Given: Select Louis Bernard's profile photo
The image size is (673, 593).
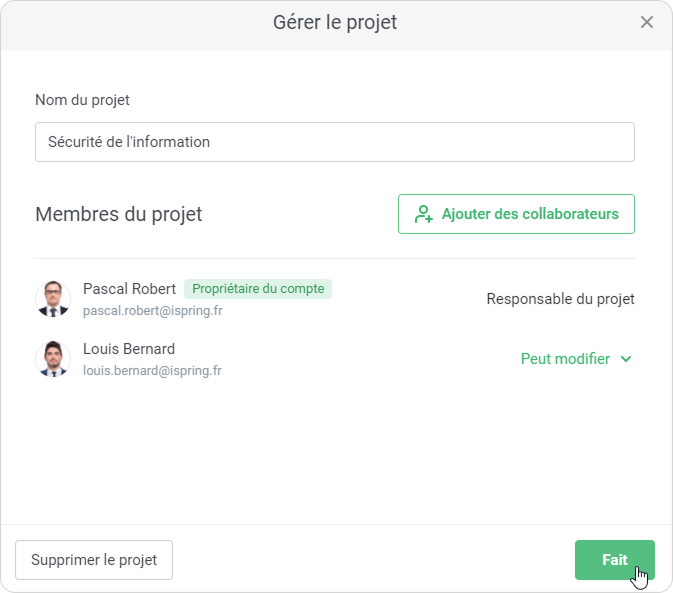Looking at the screenshot, I should [53, 359].
